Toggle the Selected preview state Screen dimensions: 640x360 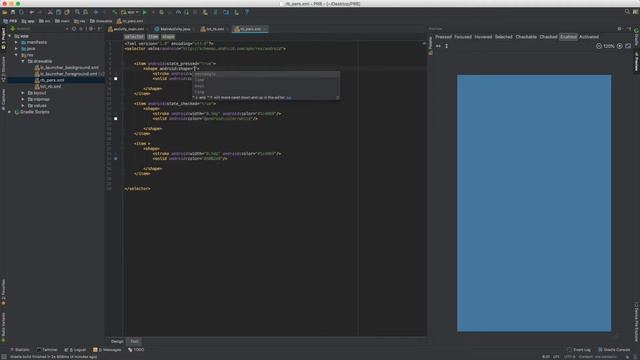[504, 37]
